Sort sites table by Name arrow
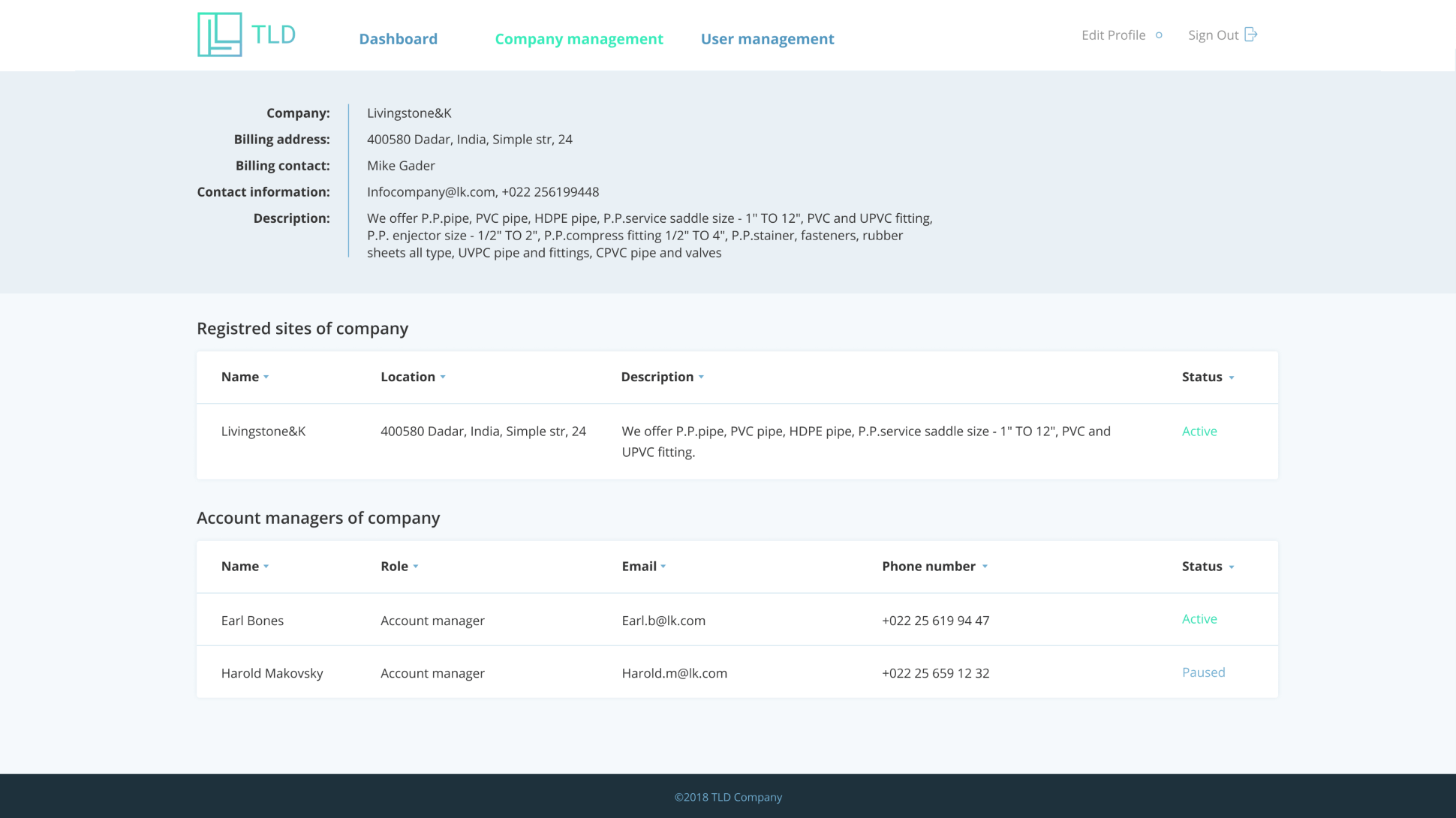 pos(266,377)
